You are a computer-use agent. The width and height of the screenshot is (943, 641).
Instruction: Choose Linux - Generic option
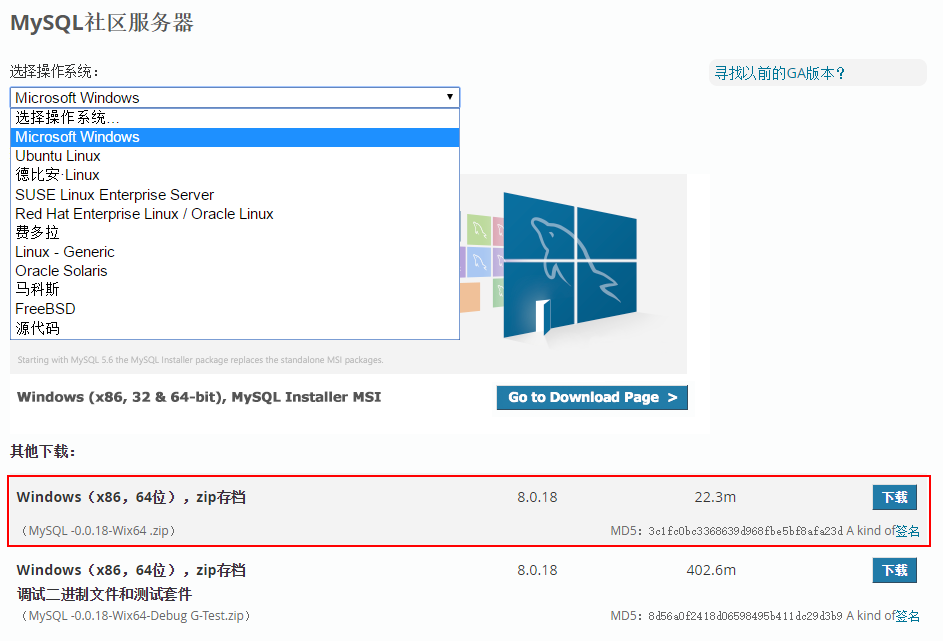[x=235, y=252]
